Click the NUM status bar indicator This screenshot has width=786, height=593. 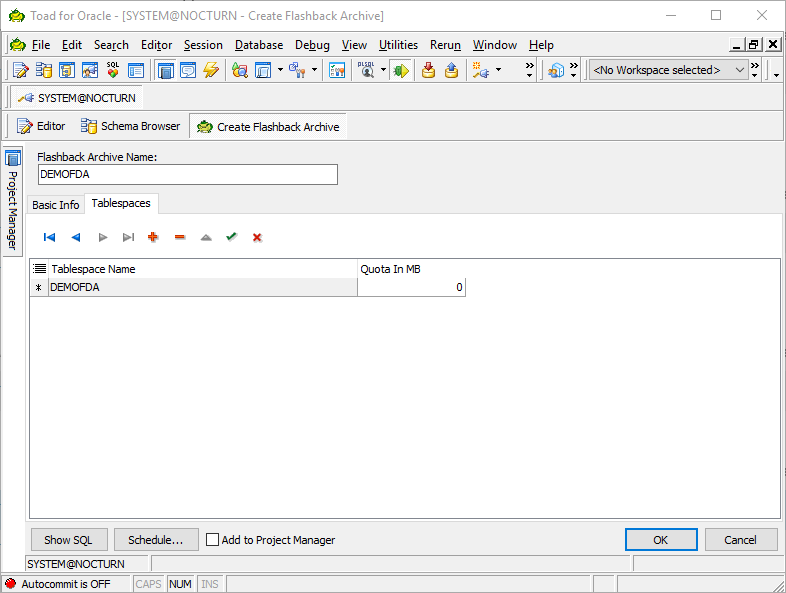[x=180, y=583]
